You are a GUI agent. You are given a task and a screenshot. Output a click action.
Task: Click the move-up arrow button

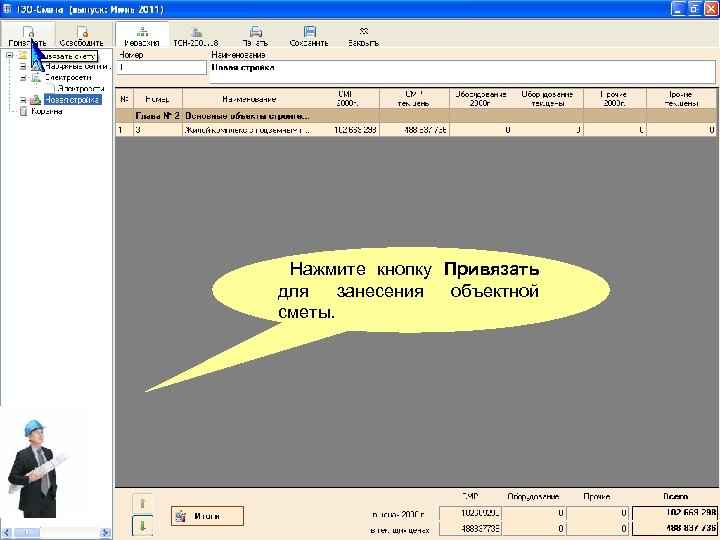pyautogui.click(x=142, y=503)
